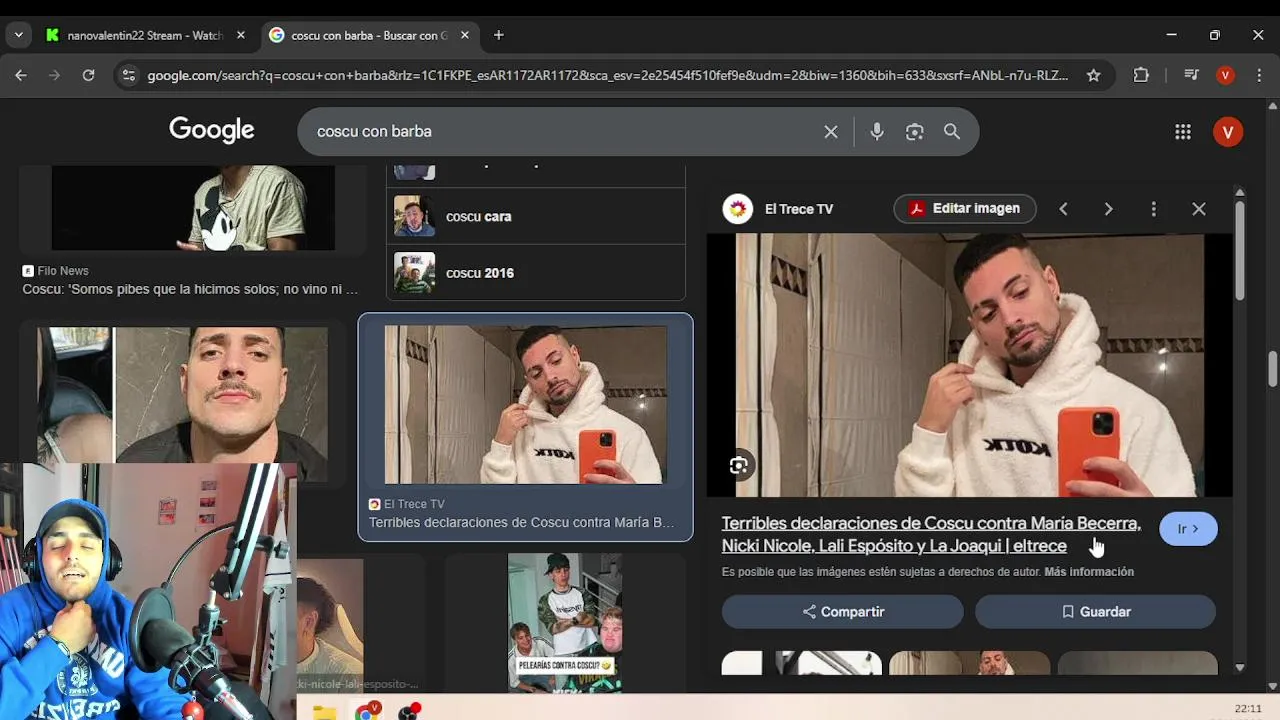Click the preview panel scrollbar

point(1240,250)
